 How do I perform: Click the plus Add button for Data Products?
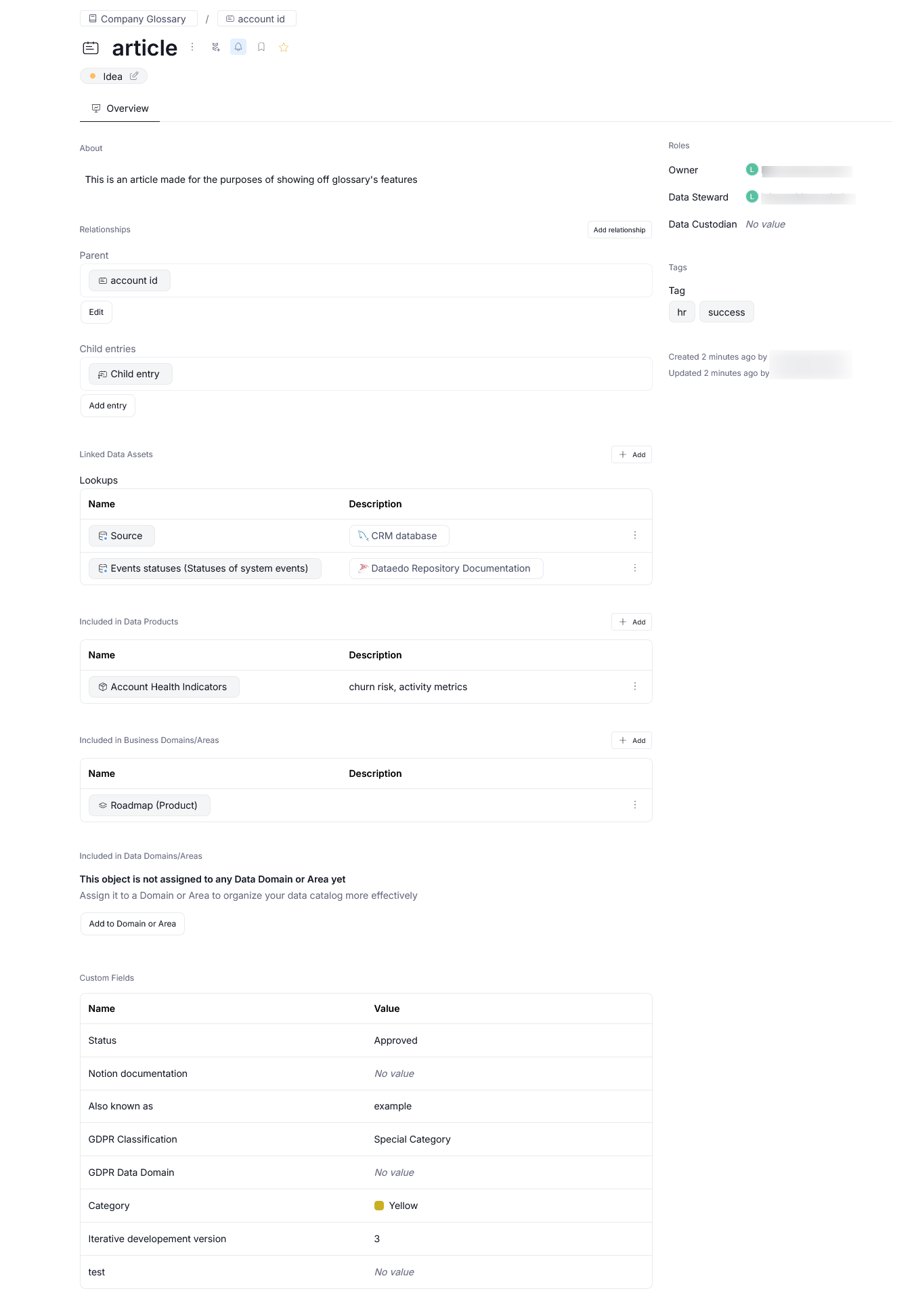(631, 622)
